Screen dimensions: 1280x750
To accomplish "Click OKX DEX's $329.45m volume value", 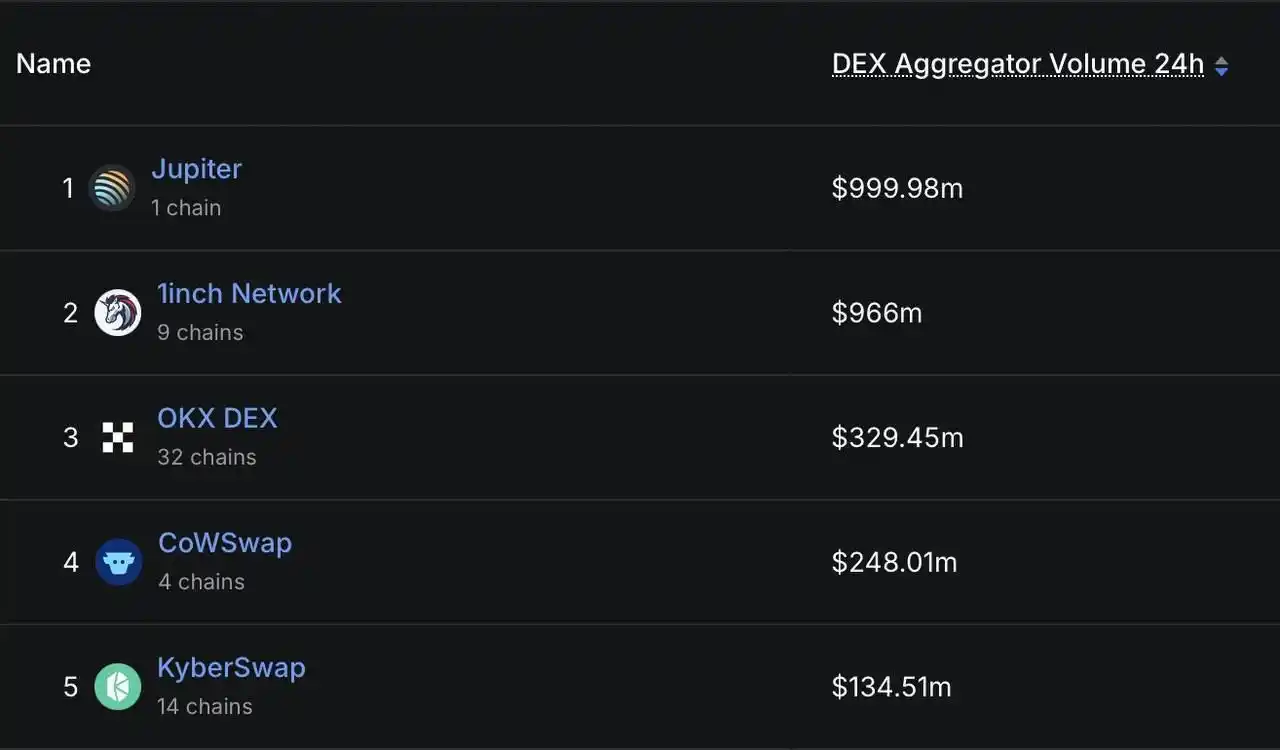I will (897, 437).
